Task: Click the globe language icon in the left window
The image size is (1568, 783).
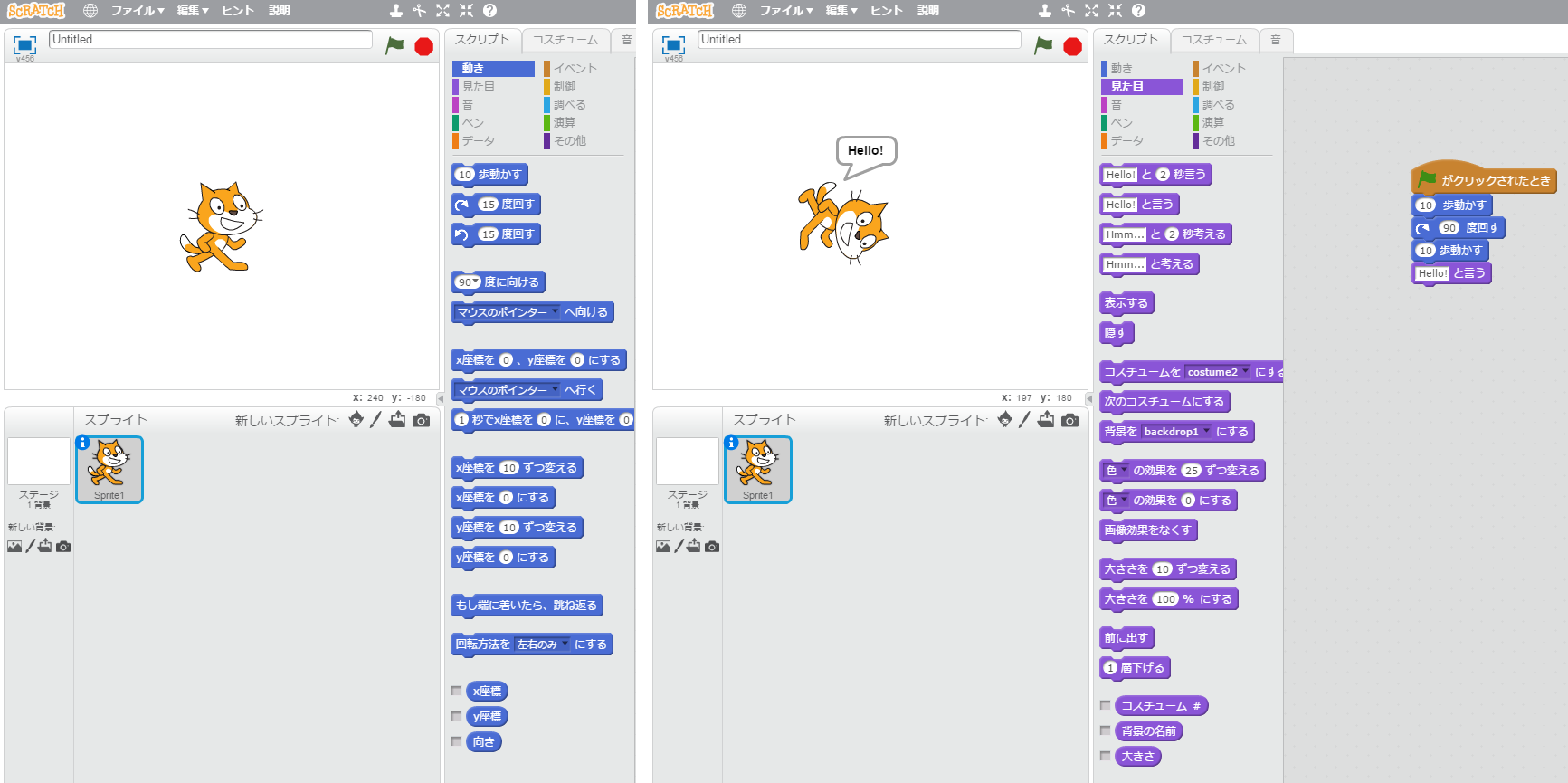Action: (x=90, y=11)
